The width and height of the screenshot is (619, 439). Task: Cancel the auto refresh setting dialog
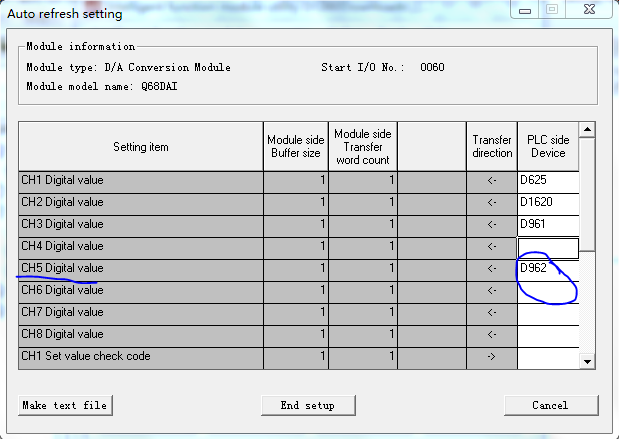[550, 405]
